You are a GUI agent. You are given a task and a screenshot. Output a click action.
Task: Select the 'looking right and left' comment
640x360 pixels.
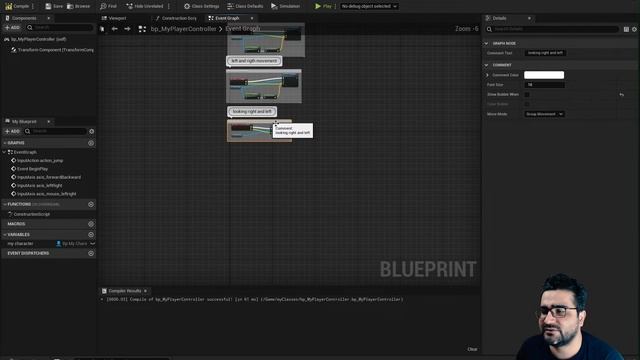click(252, 111)
